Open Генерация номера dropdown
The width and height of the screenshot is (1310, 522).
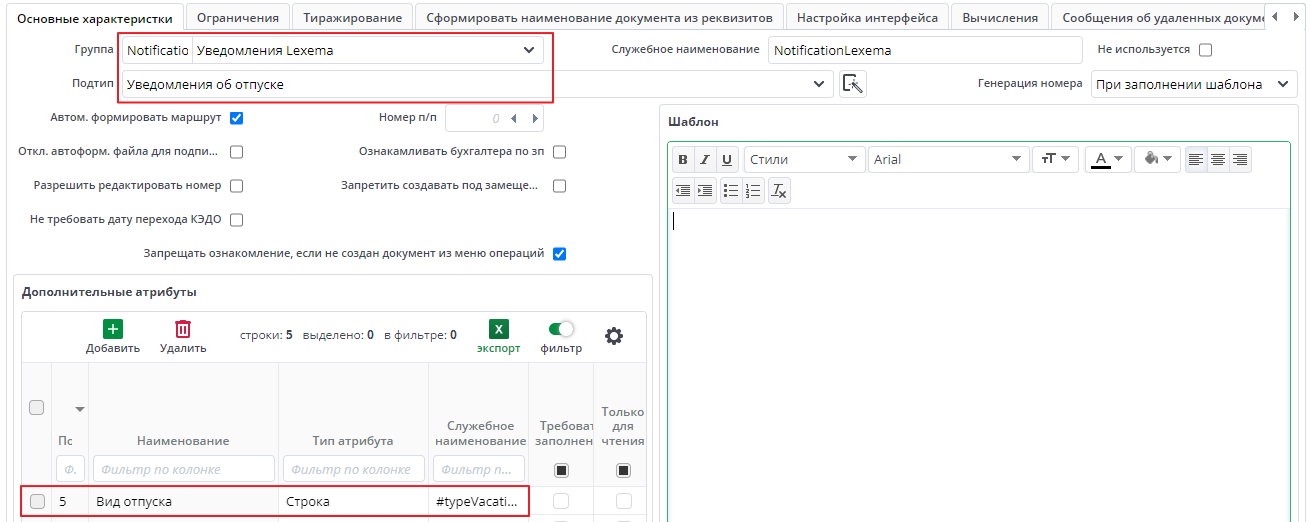click(1284, 85)
